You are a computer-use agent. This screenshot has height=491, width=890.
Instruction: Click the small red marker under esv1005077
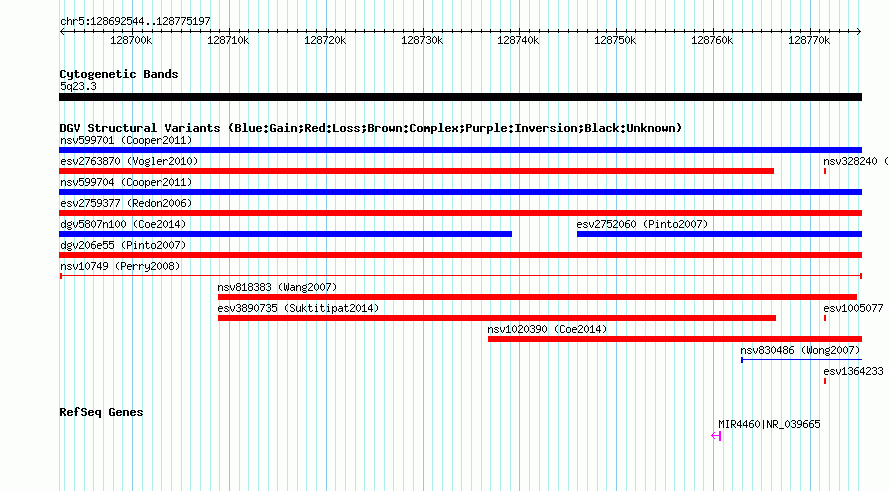click(x=825, y=318)
